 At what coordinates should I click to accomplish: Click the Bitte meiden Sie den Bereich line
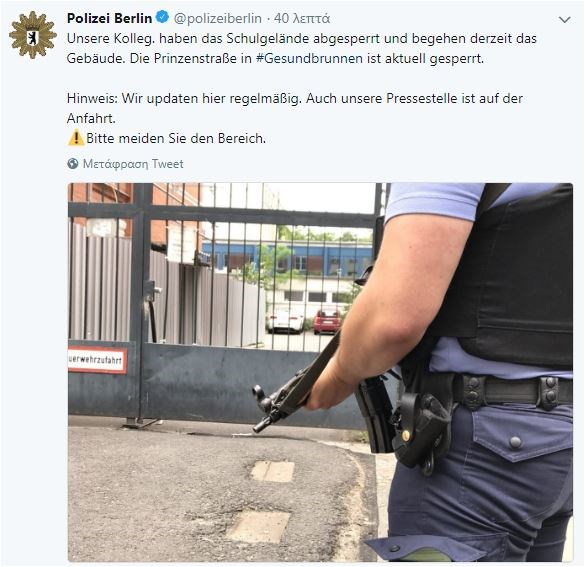[176, 138]
